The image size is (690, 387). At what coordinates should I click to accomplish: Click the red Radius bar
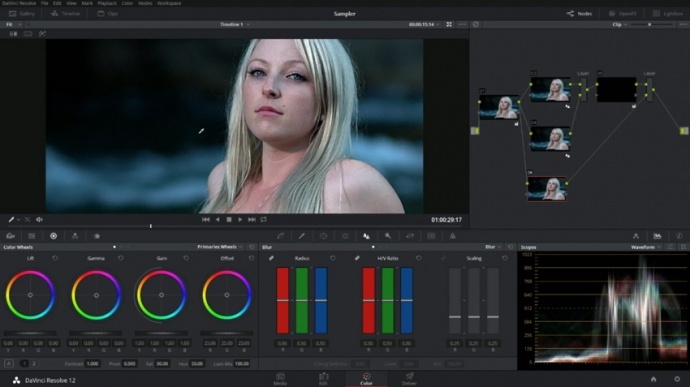tap(283, 300)
